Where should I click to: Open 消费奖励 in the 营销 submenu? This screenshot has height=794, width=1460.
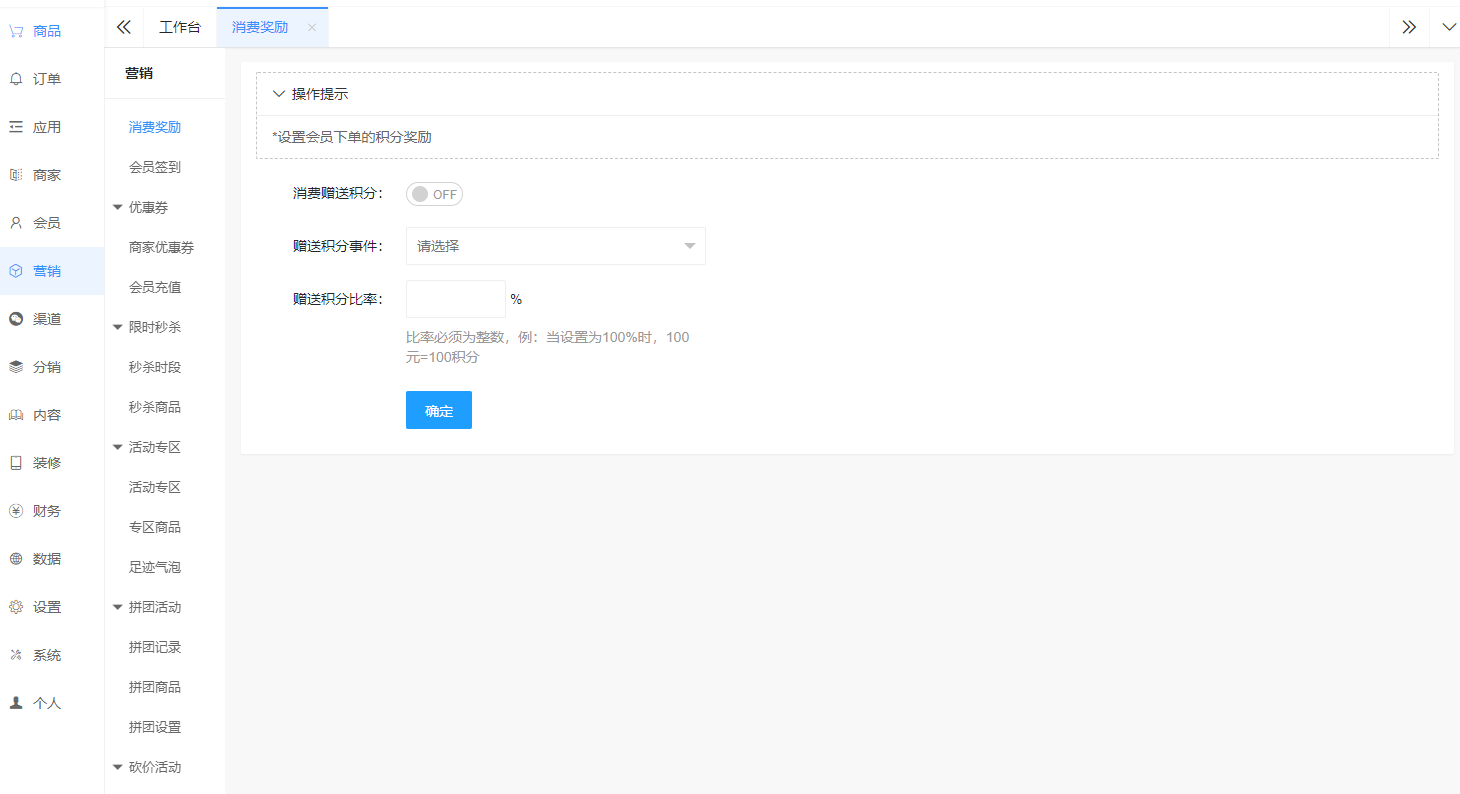[155, 127]
